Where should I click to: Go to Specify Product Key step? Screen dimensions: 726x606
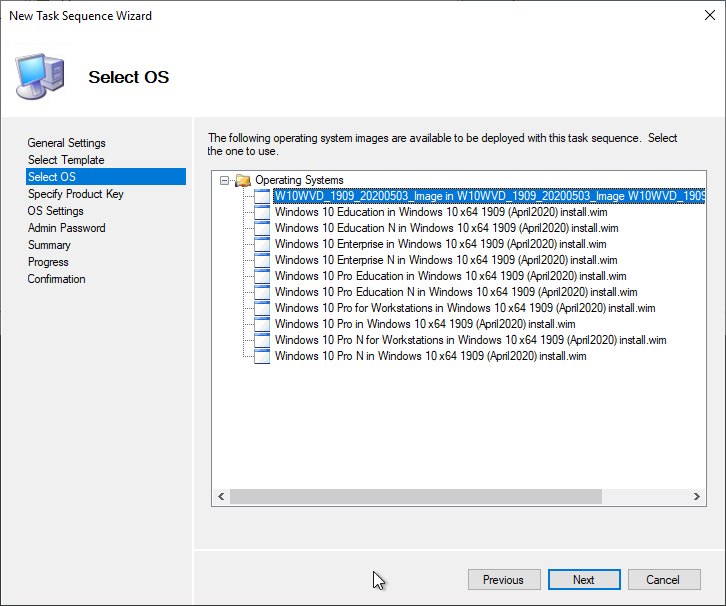pyautogui.click(x=75, y=194)
